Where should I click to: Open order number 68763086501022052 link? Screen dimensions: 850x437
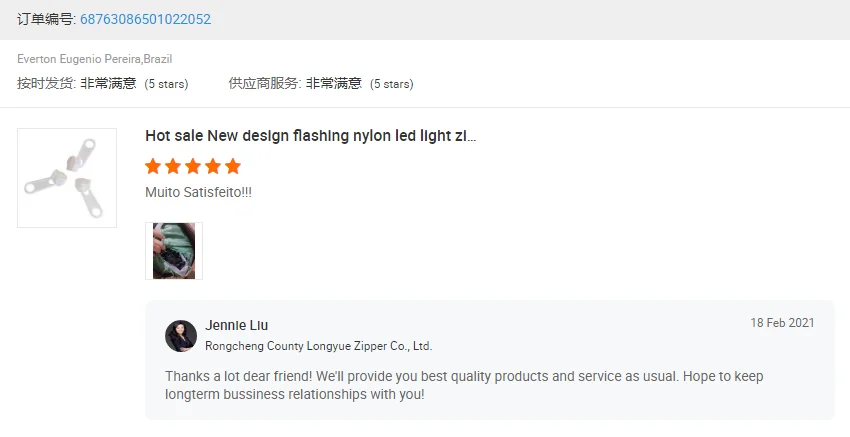pyautogui.click(x=145, y=19)
